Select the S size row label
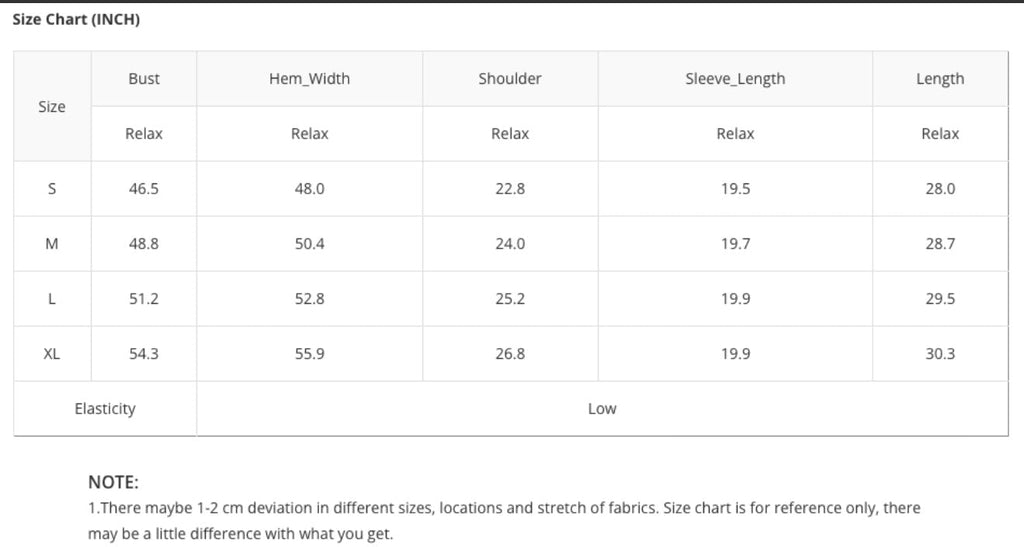 (52, 189)
